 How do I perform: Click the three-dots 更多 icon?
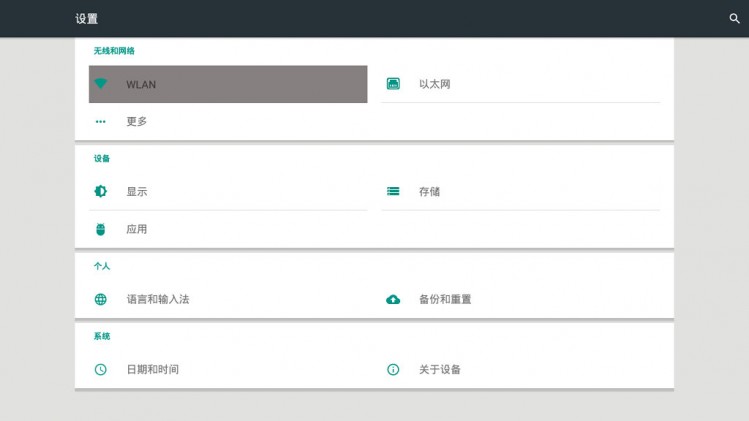(x=100, y=121)
